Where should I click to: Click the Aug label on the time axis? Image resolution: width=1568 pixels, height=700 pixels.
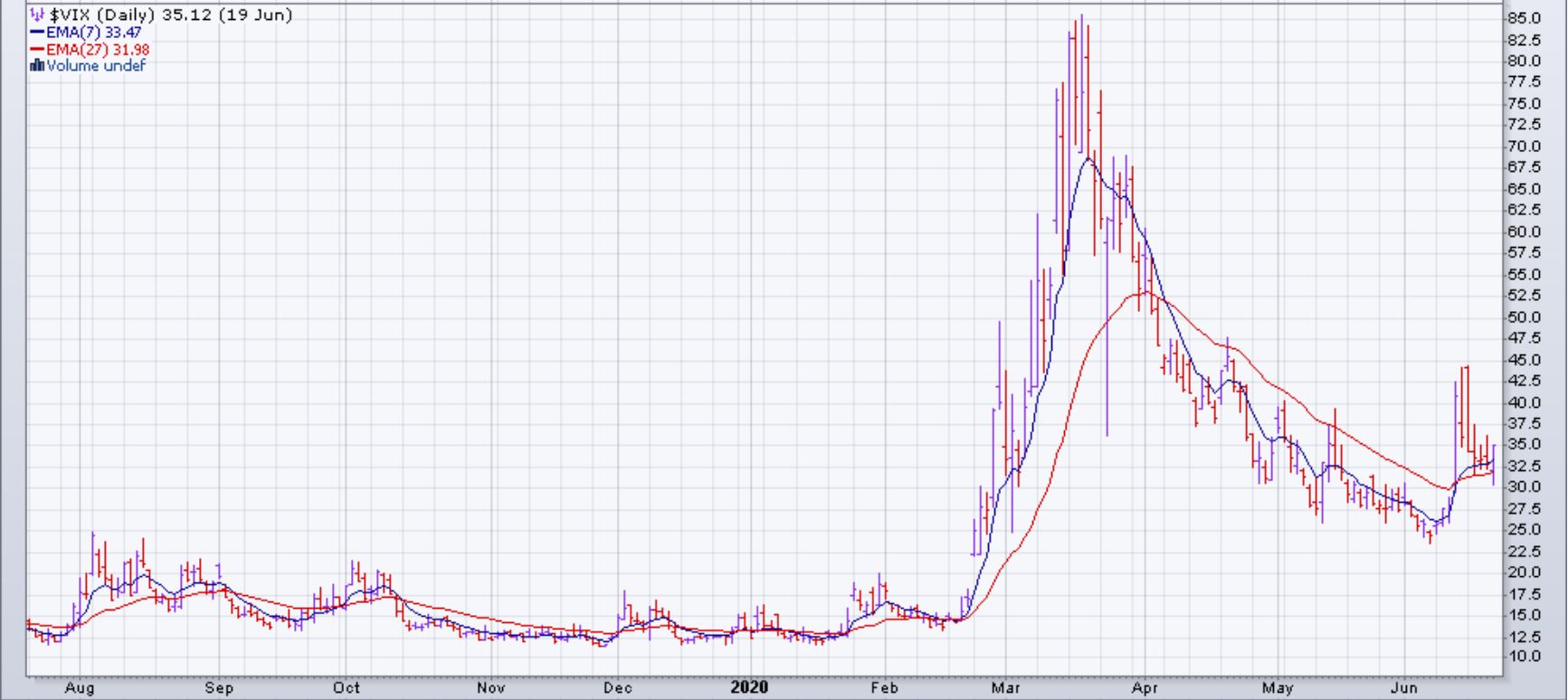pyautogui.click(x=80, y=688)
